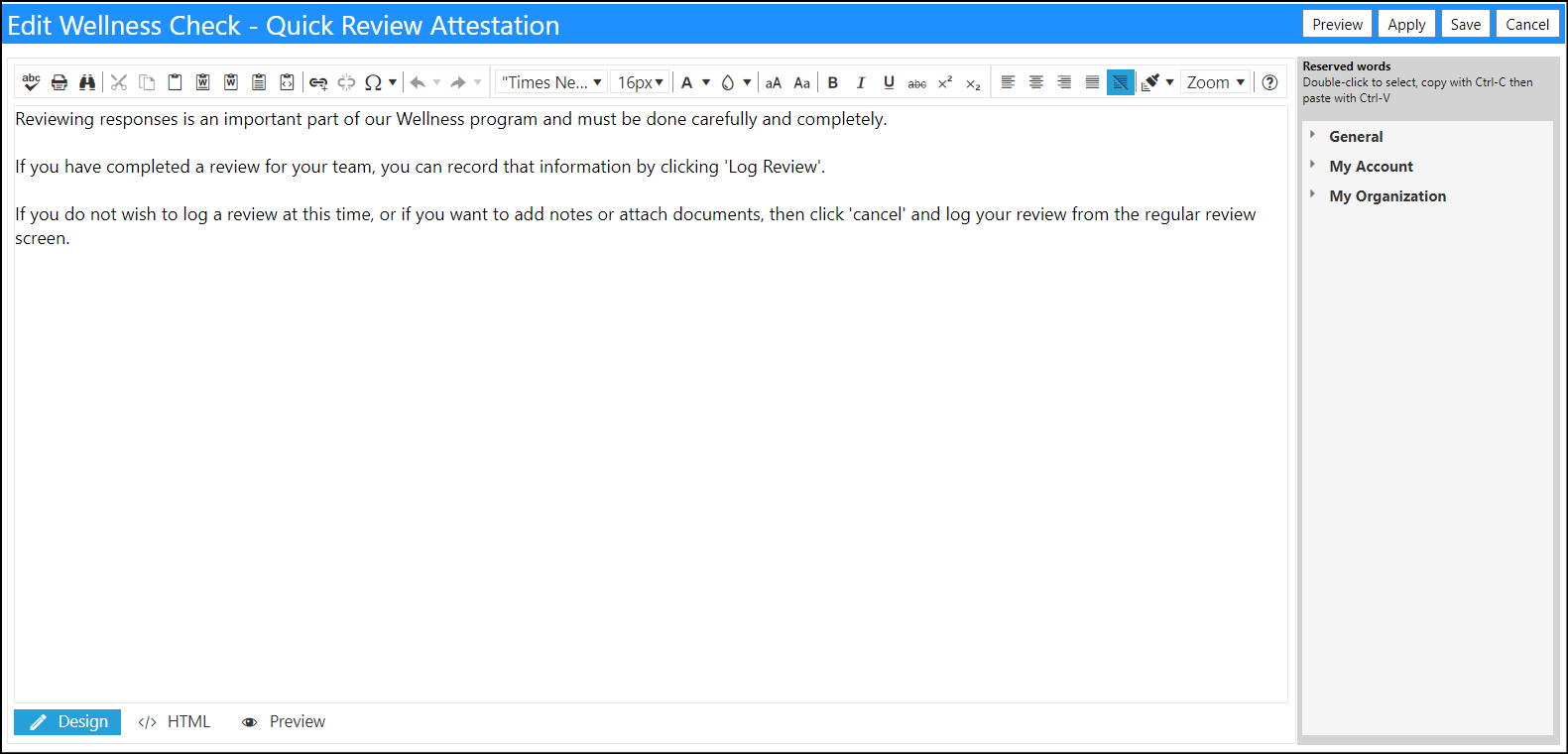This screenshot has height=754, width=1568.
Task: Open background color palette arrow
Action: coord(747,82)
